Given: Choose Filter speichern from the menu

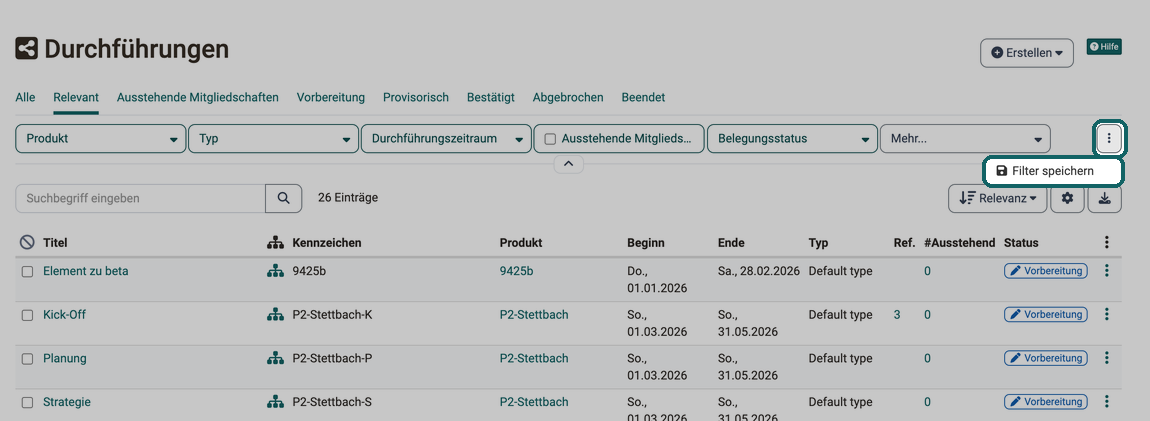Looking at the screenshot, I should coord(1052,171).
